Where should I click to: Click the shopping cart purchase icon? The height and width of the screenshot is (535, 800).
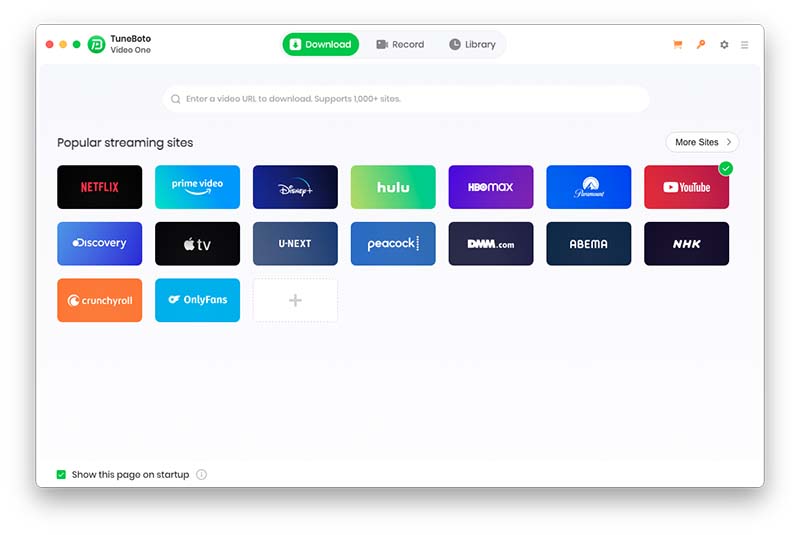click(678, 44)
